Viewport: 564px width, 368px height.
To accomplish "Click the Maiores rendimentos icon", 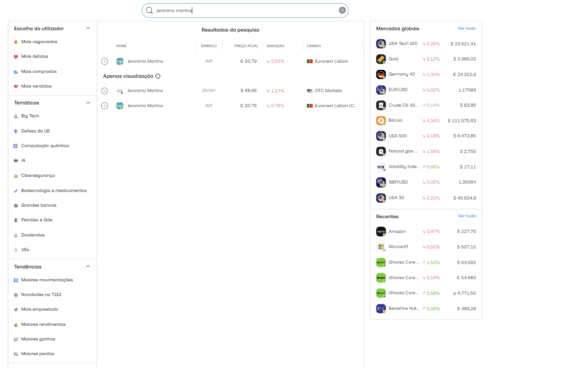I will pyautogui.click(x=15, y=324).
